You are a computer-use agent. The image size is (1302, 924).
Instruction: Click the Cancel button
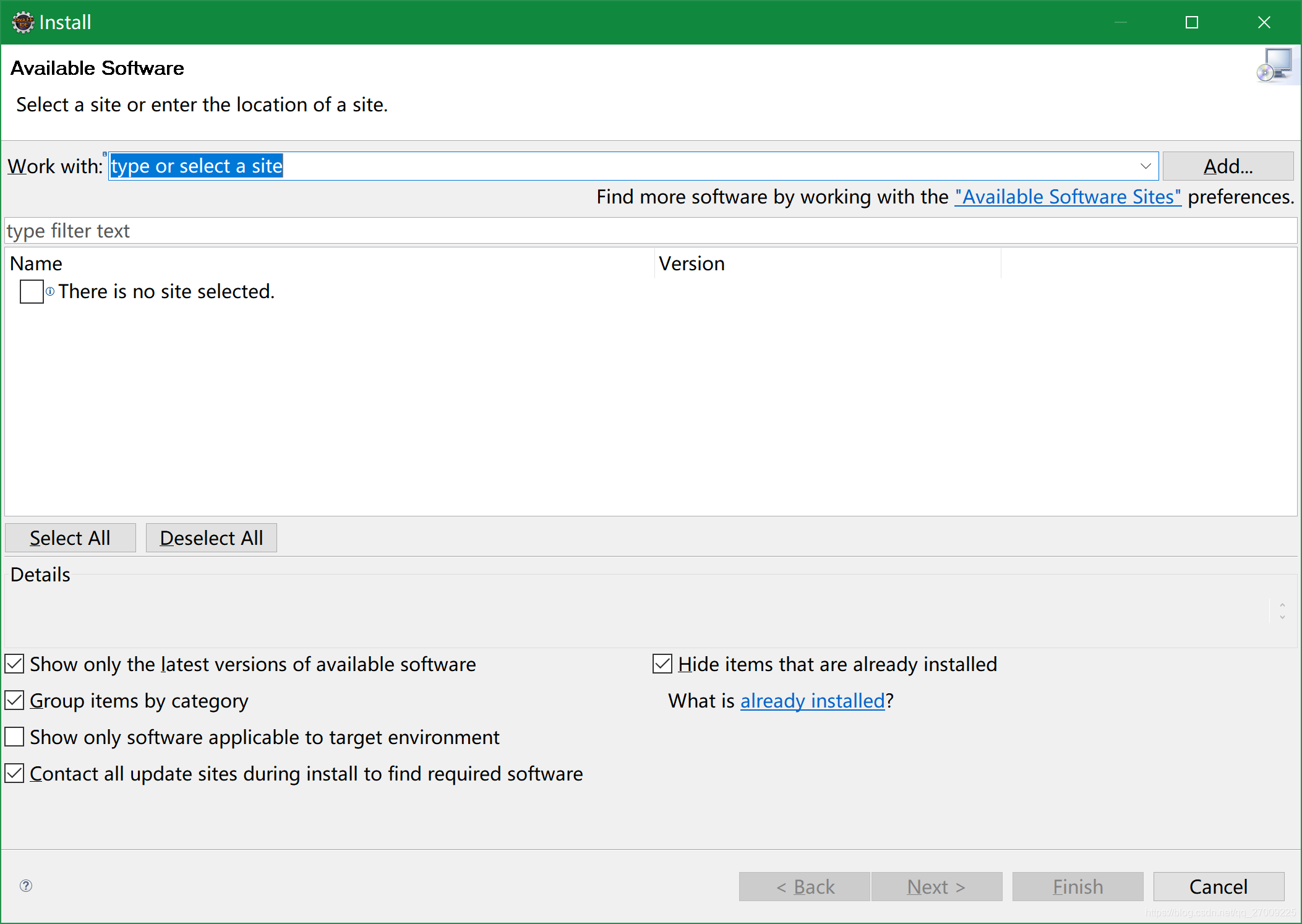[1218, 886]
